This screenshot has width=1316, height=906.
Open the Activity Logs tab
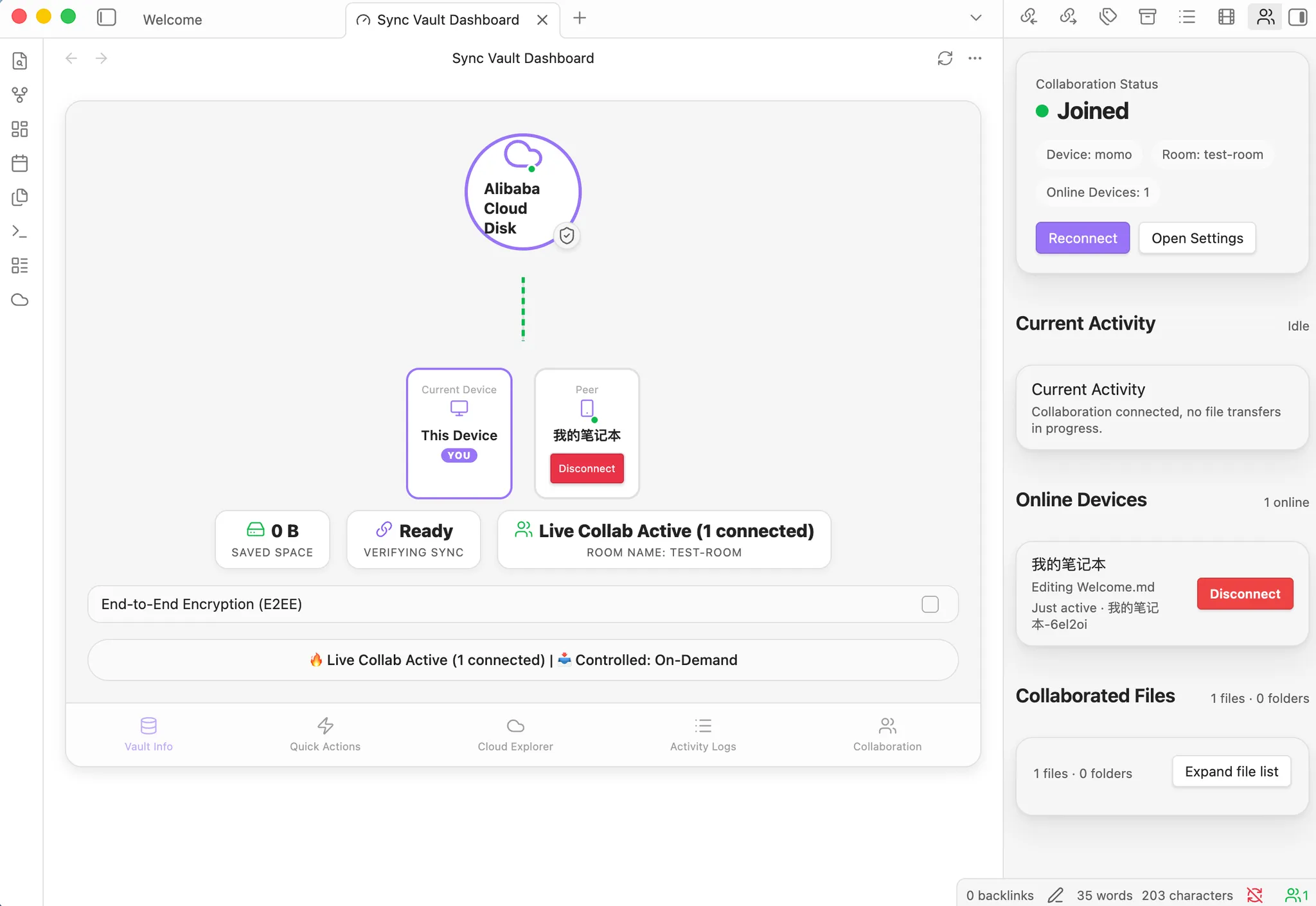tap(703, 734)
